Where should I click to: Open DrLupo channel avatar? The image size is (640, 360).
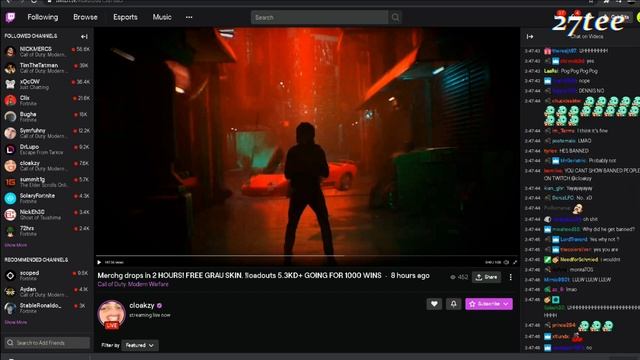10,149
